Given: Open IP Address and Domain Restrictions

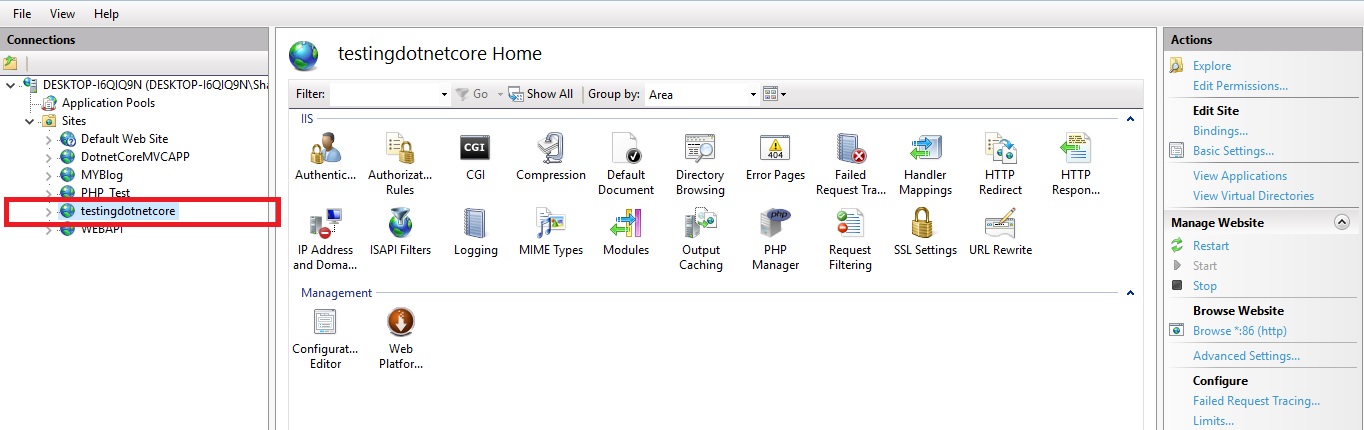Looking at the screenshot, I should [324, 240].
